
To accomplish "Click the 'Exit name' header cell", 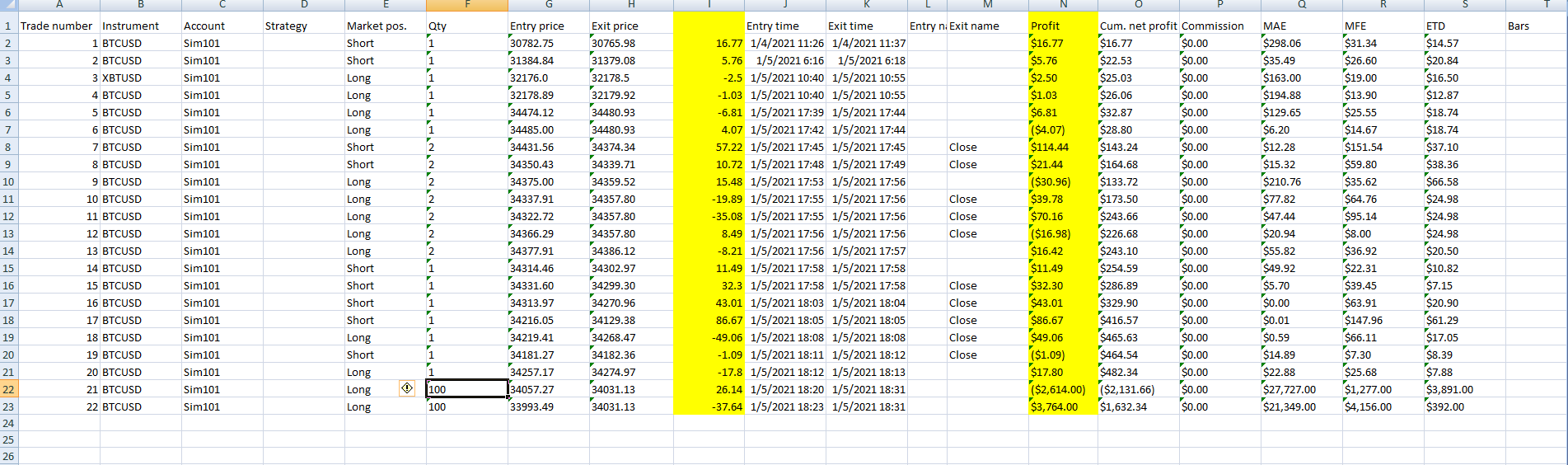I will 987,26.
